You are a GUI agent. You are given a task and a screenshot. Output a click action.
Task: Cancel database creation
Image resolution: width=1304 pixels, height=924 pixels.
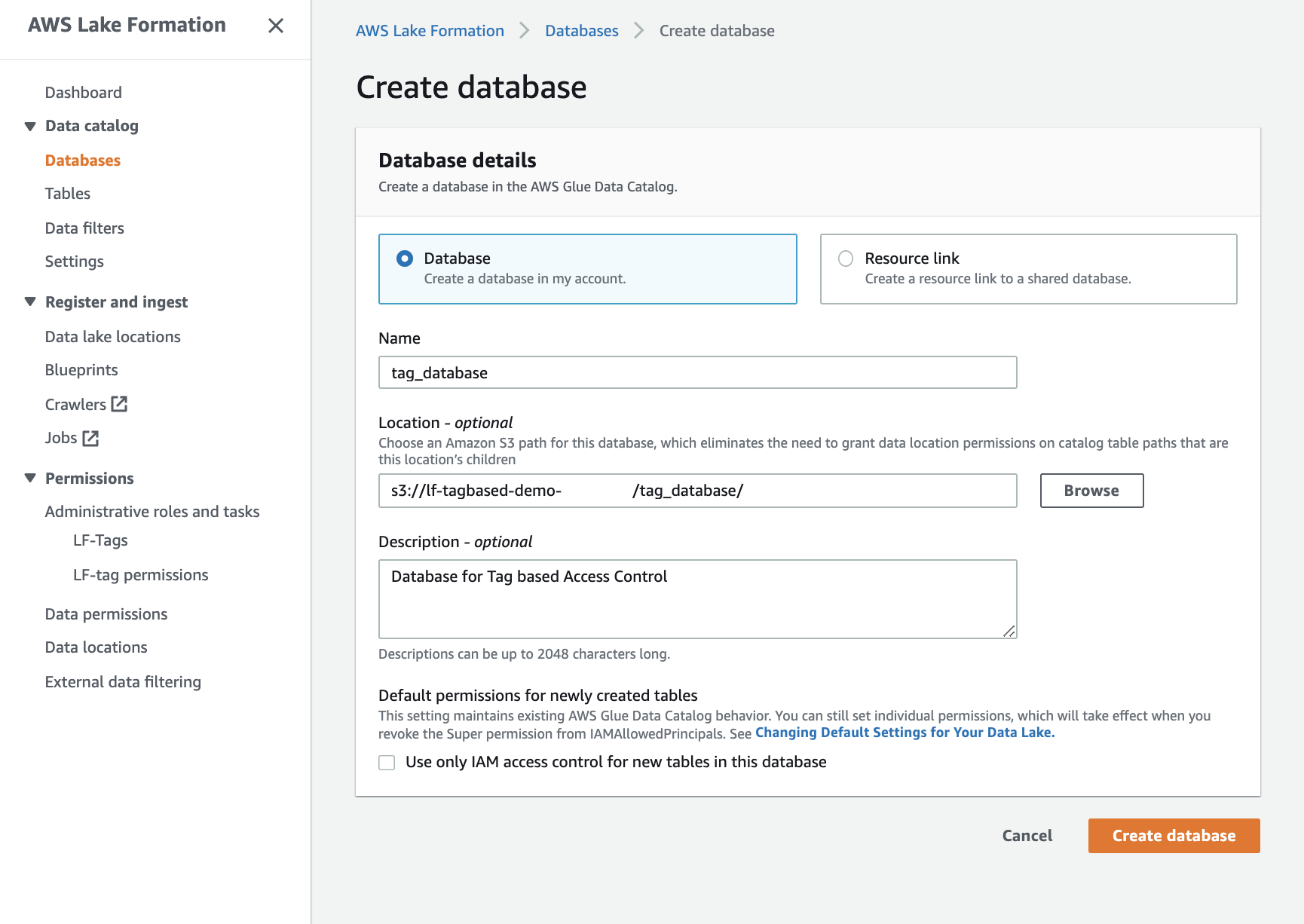(1027, 836)
